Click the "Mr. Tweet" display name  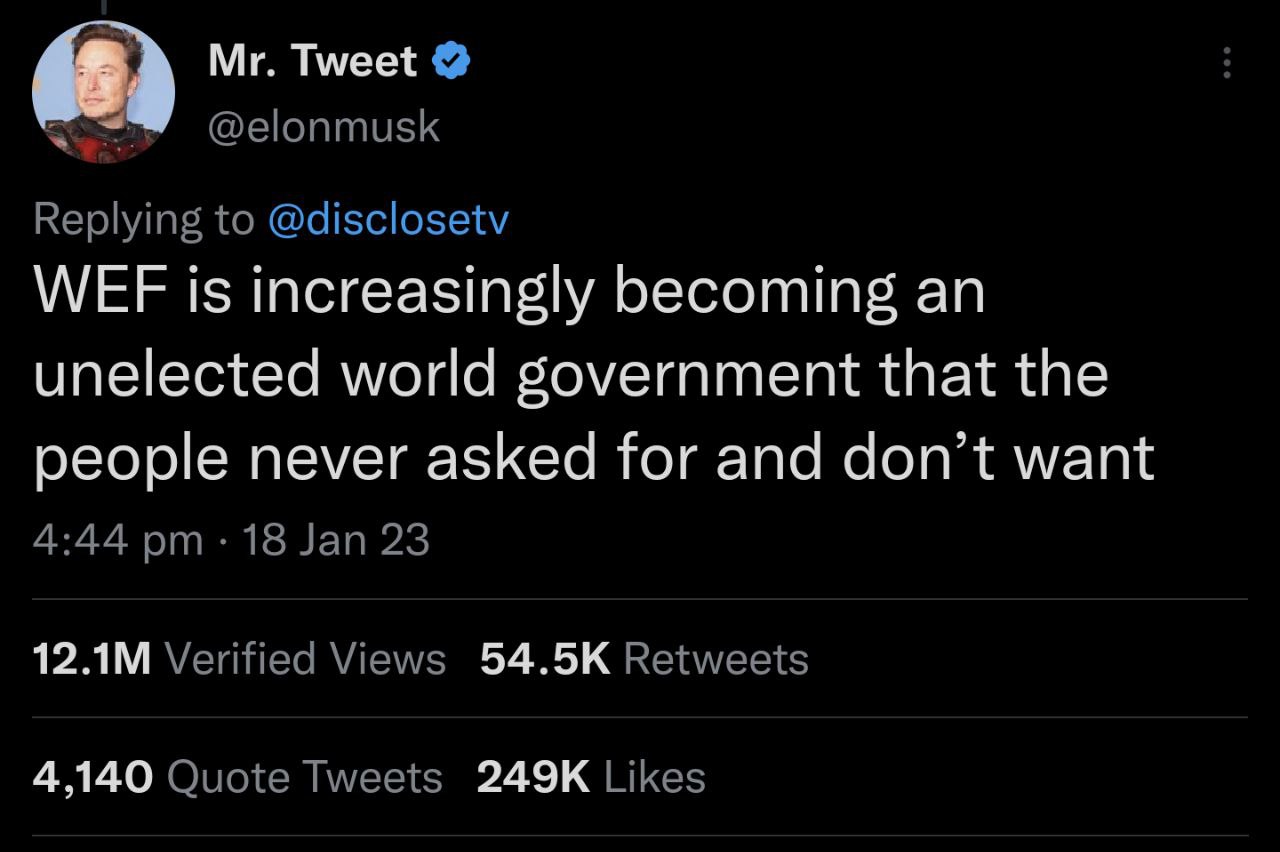(x=312, y=62)
